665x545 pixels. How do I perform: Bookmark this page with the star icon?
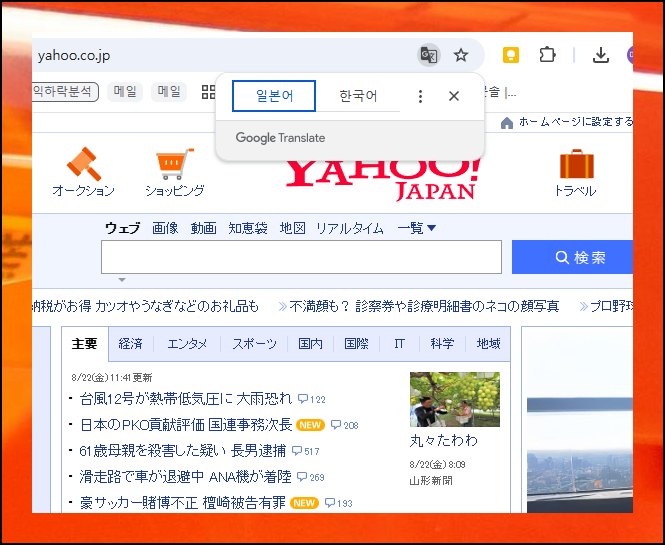461,55
